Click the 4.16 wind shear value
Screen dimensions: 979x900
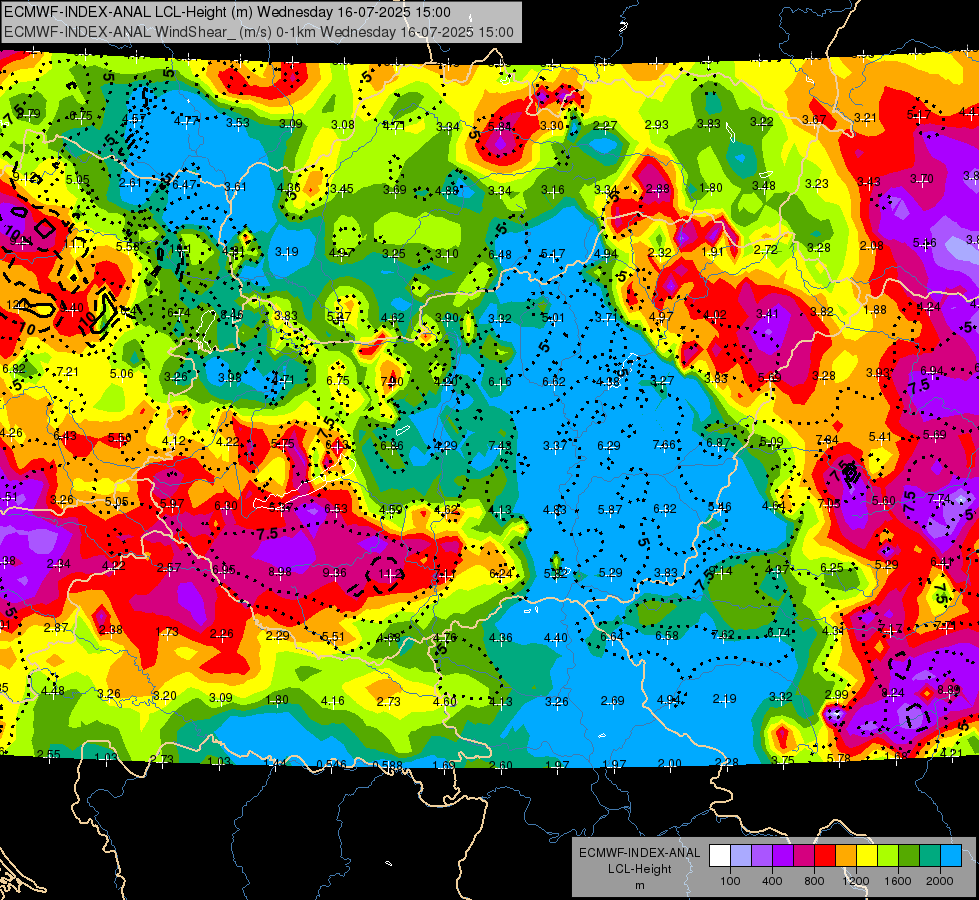[332, 701]
